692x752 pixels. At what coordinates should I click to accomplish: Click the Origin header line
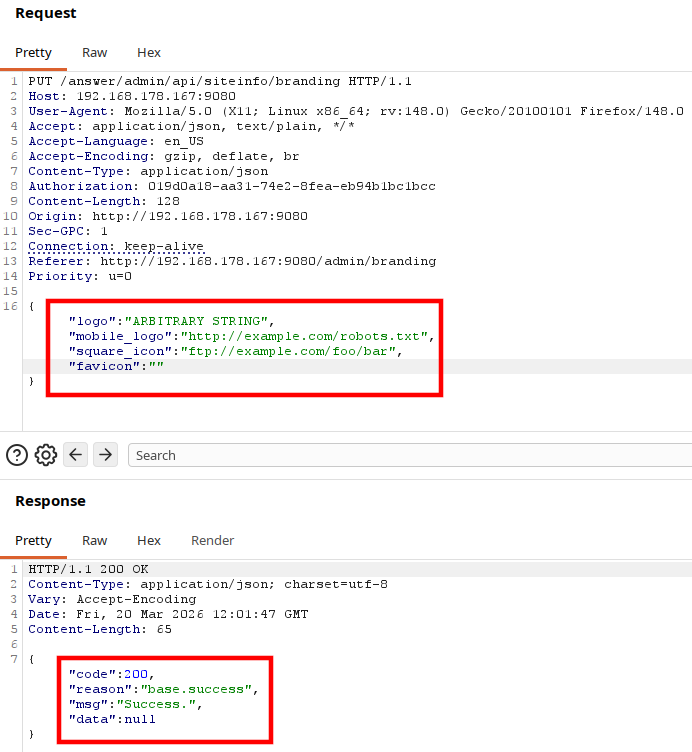(168, 216)
